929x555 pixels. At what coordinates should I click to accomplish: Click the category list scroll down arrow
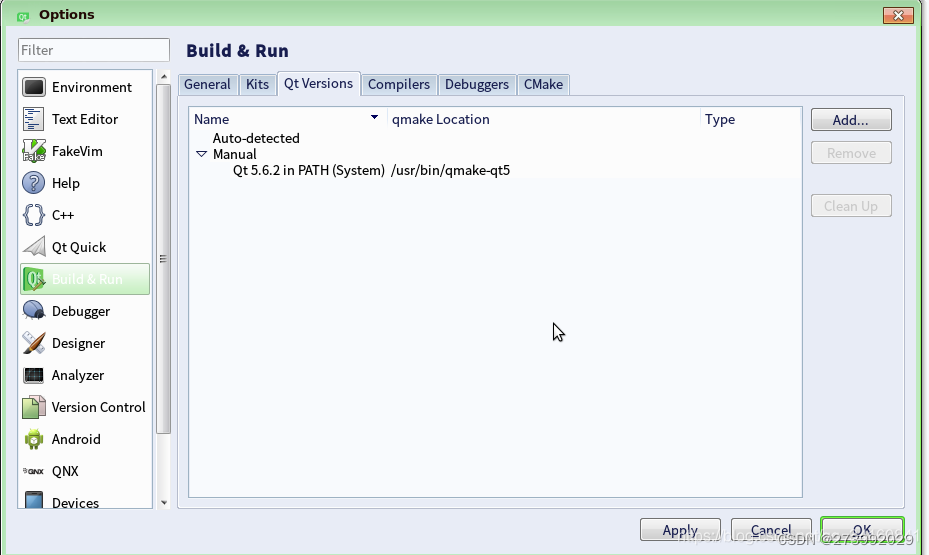click(x=164, y=503)
